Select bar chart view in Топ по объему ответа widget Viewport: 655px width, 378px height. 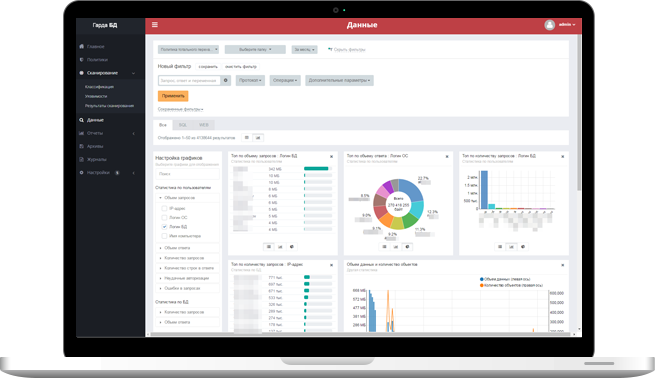tap(396, 247)
